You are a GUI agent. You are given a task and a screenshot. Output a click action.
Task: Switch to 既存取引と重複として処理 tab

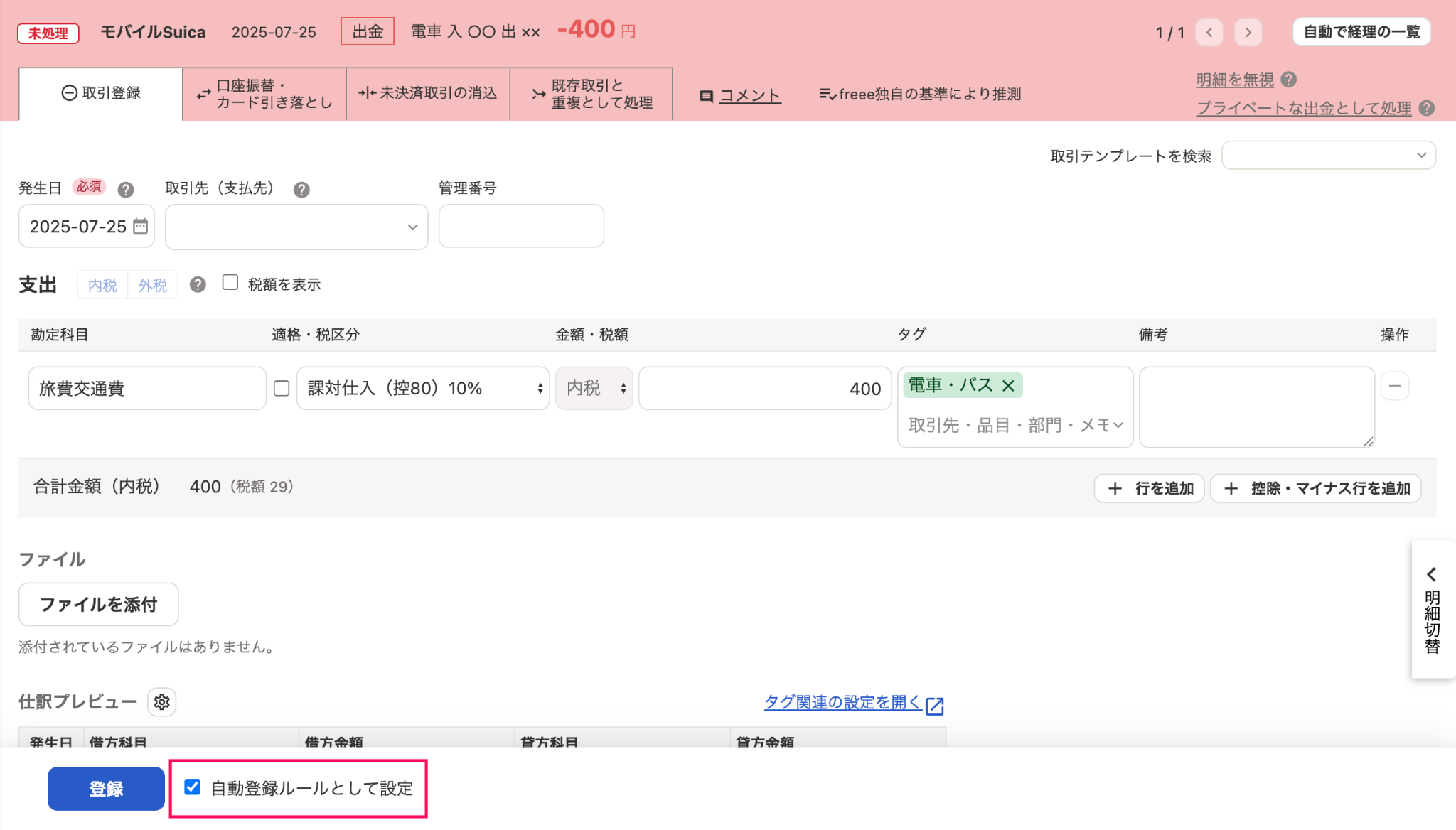click(591, 94)
